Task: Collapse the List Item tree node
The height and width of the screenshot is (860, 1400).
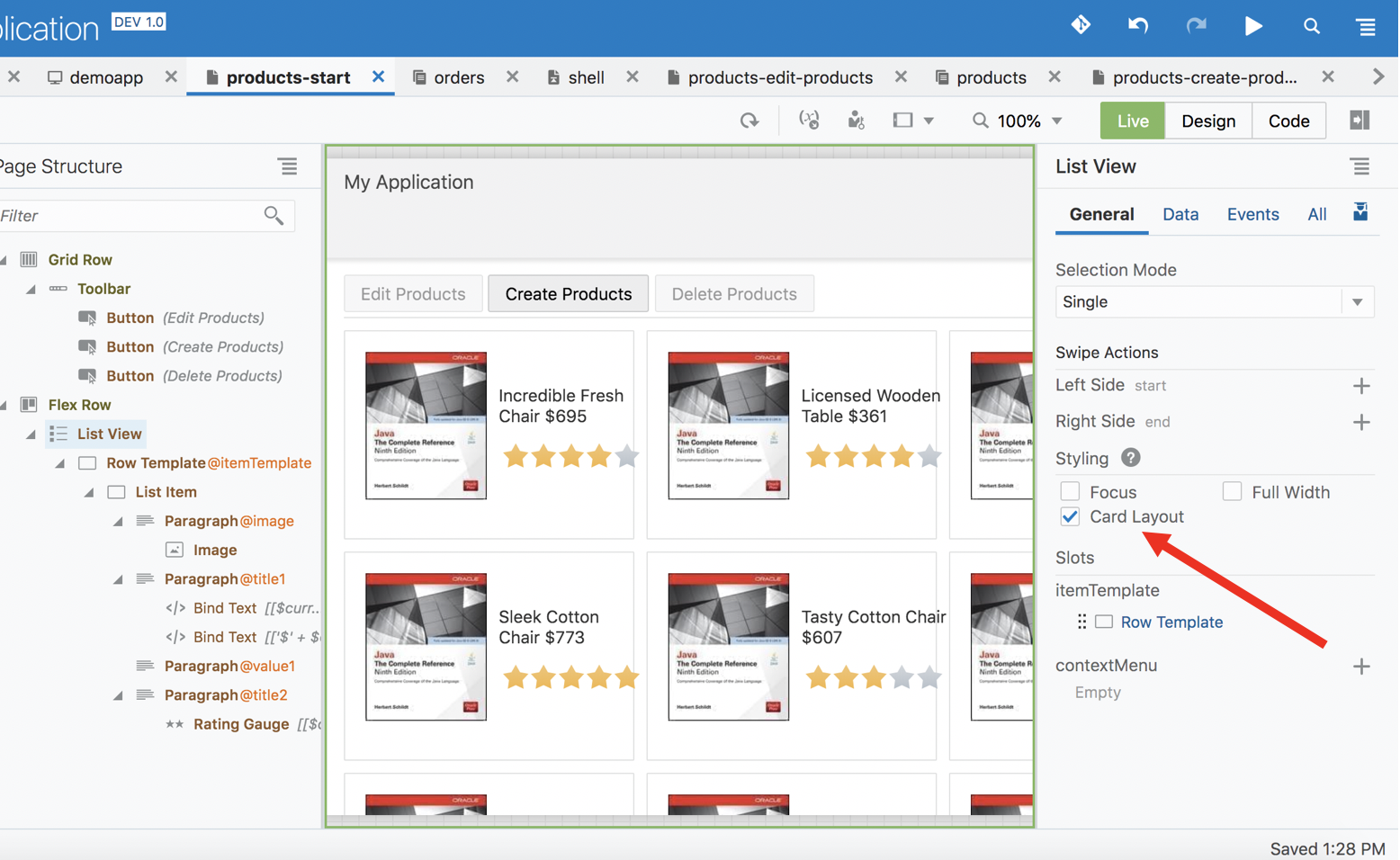Action: point(89,493)
